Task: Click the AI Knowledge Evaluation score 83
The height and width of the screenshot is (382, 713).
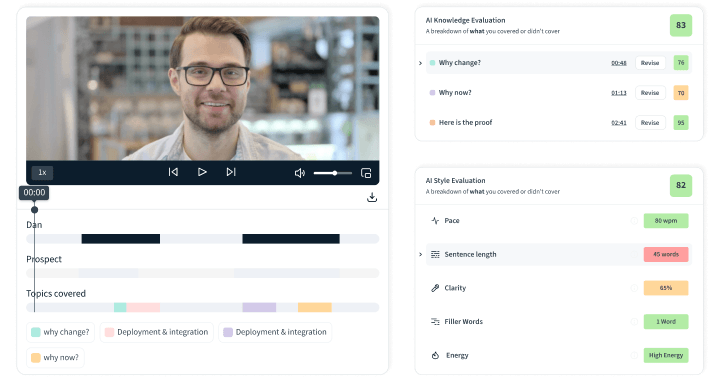Action: point(681,25)
